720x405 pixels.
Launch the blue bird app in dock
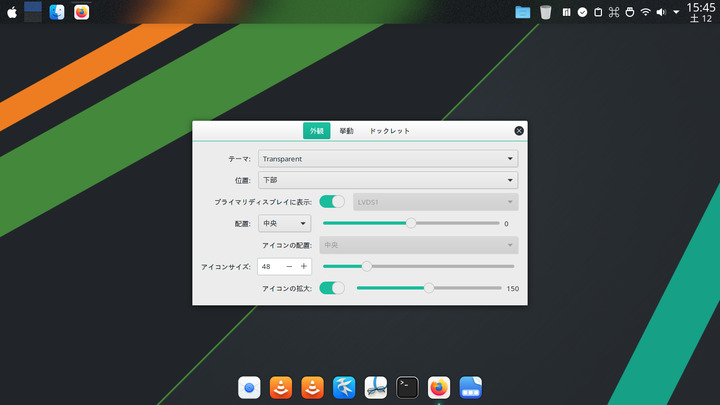[x=344, y=388]
